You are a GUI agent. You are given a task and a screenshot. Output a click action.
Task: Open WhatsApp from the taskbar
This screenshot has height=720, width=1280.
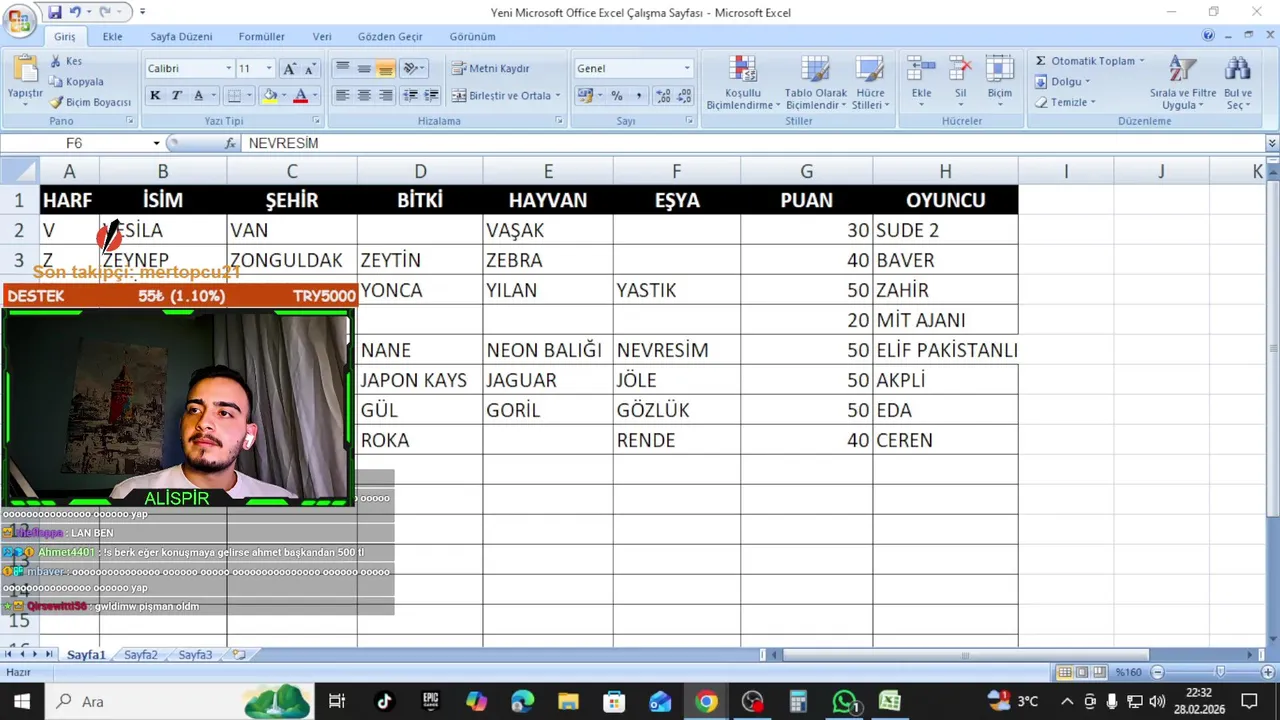845,701
